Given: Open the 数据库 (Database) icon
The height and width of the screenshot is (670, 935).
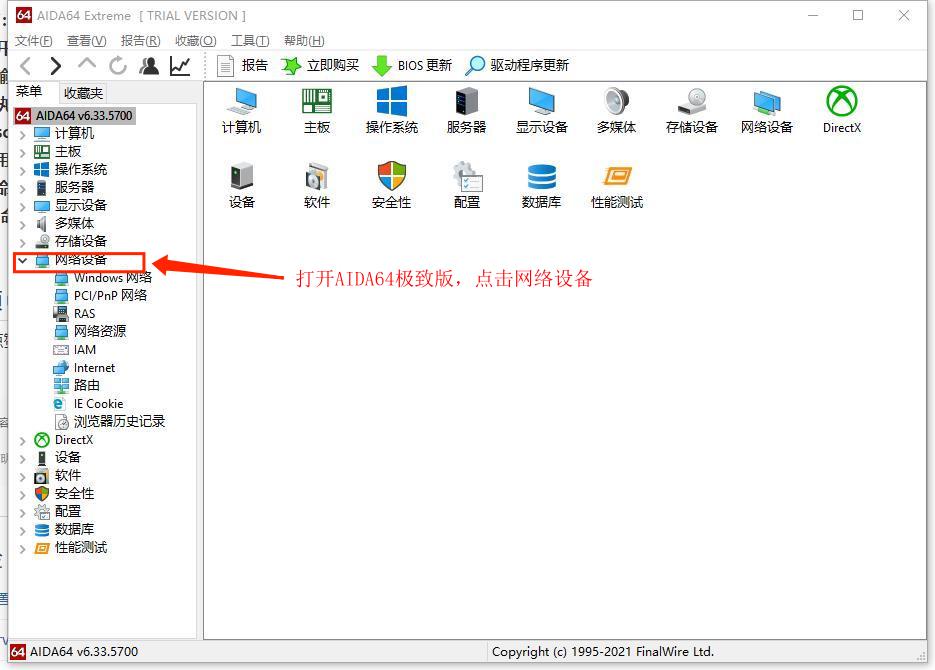Looking at the screenshot, I should pos(541,180).
